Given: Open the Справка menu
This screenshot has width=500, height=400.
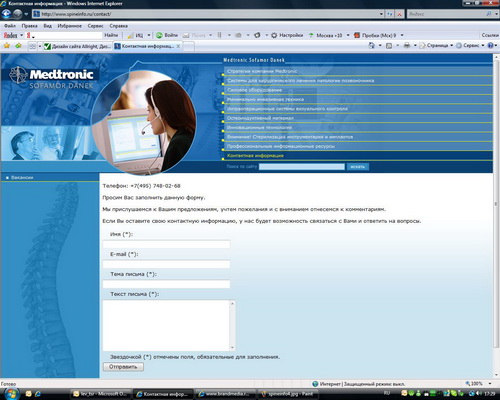Looking at the screenshot, I should tap(118, 26).
